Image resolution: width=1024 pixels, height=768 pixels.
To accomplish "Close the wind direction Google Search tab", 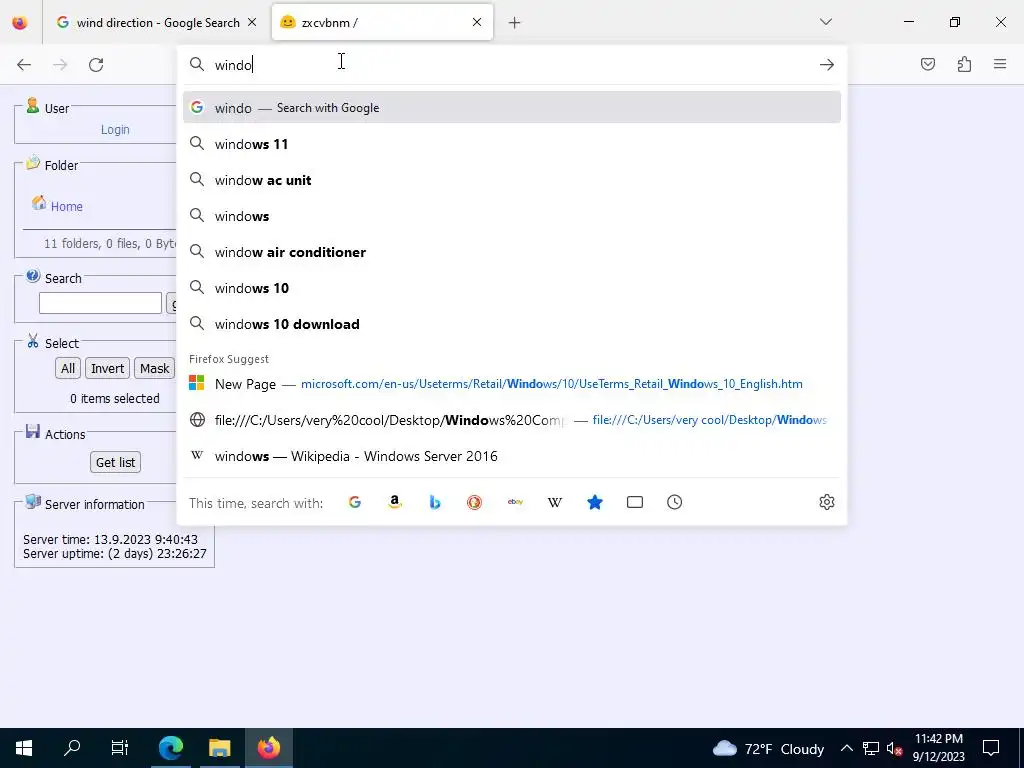I will [x=252, y=22].
